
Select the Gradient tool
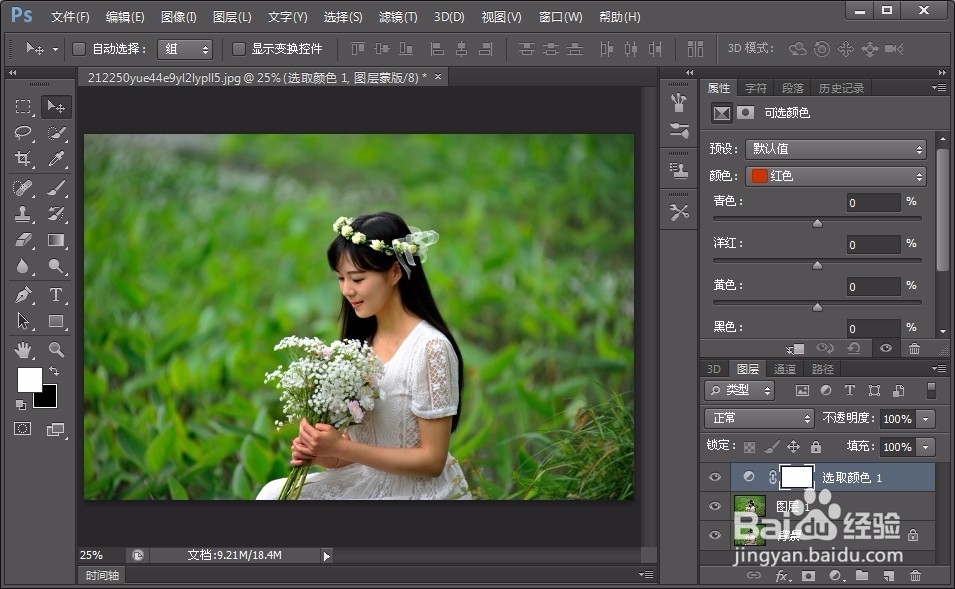[56, 240]
